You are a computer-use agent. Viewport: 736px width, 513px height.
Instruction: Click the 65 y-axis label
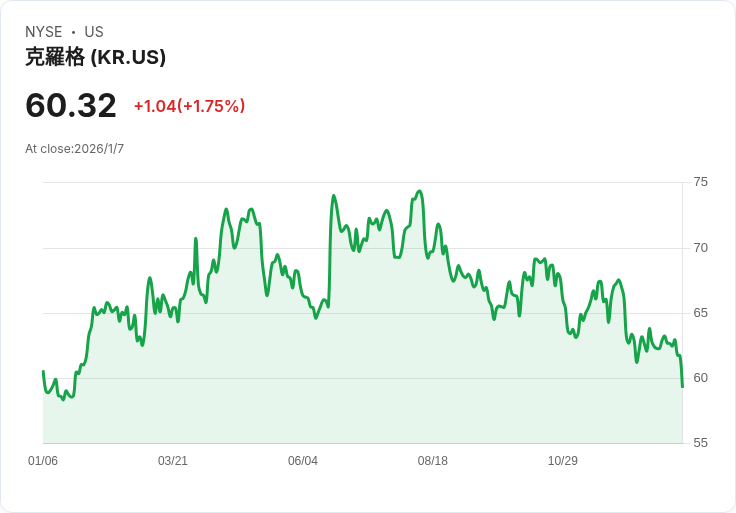(700, 313)
